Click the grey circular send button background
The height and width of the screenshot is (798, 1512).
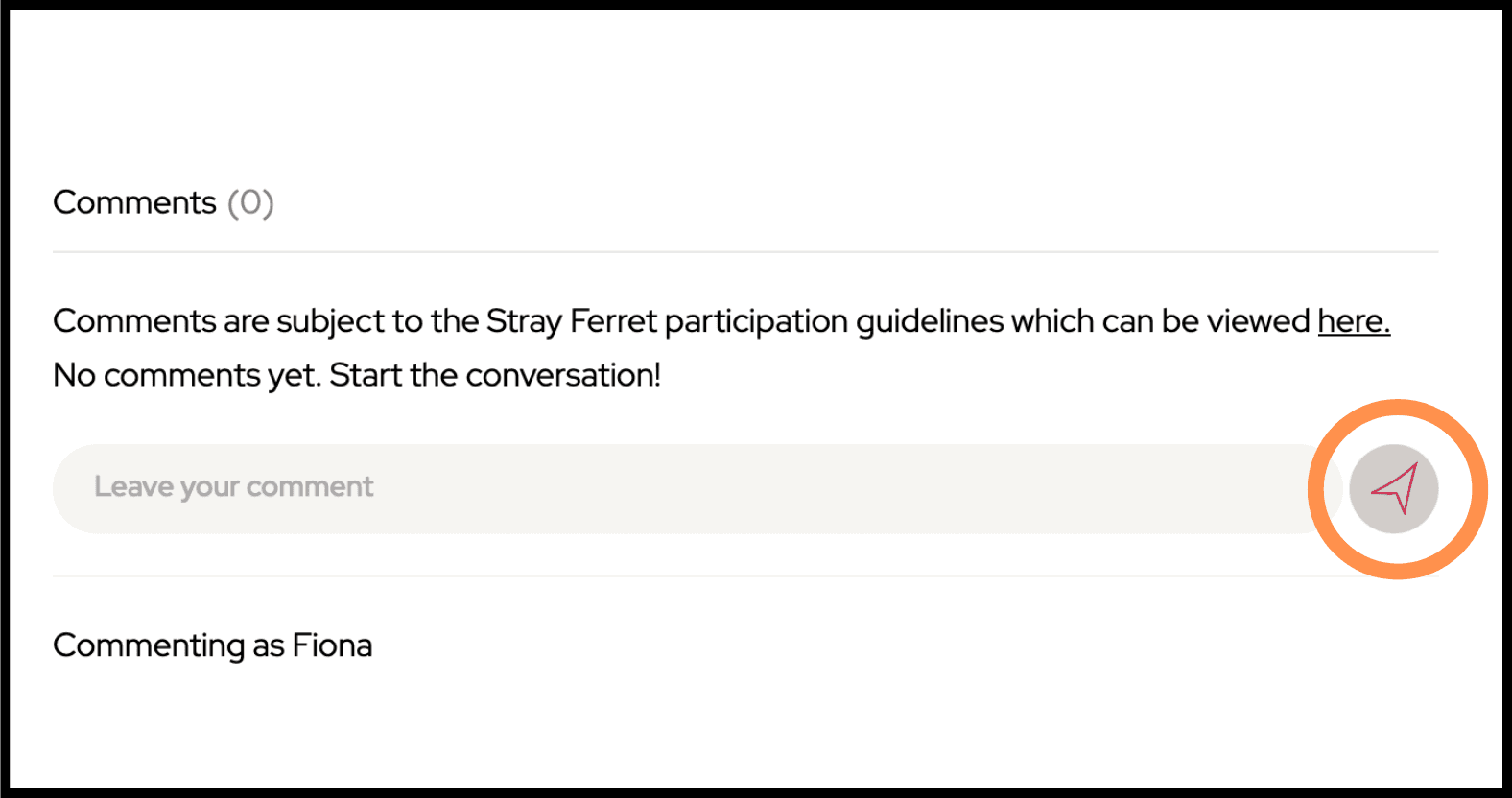1394,489
